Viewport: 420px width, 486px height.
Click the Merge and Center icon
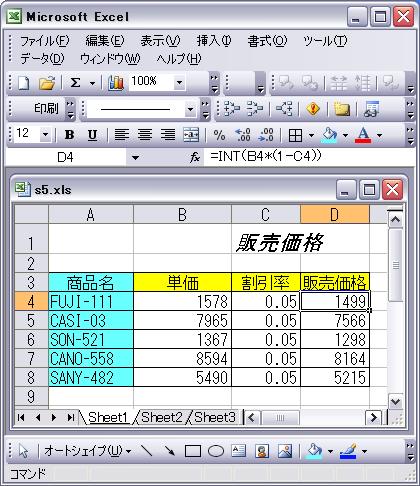tap(191, 135)
